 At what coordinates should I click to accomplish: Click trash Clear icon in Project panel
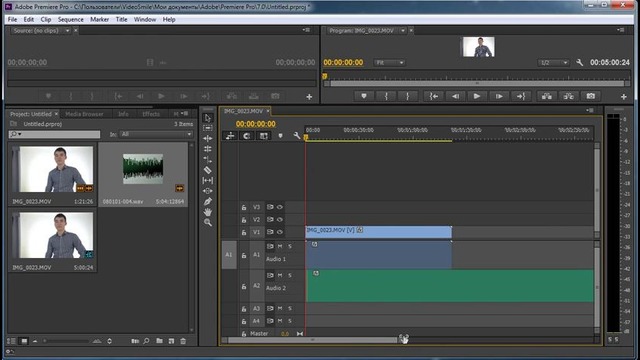(183, 341)
